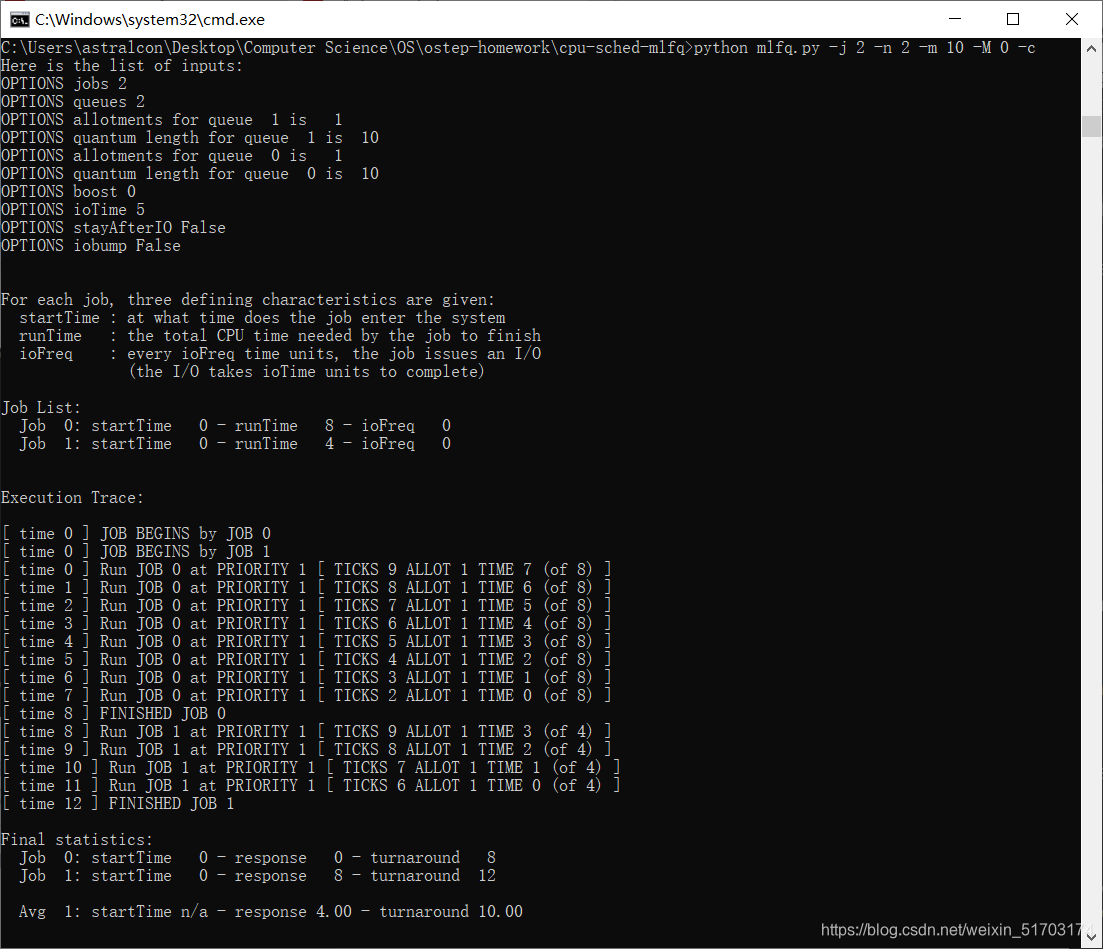1103x949 pixels.
Task: Open the cmd.exe system menu icon
Action: [x=20, y=20]
